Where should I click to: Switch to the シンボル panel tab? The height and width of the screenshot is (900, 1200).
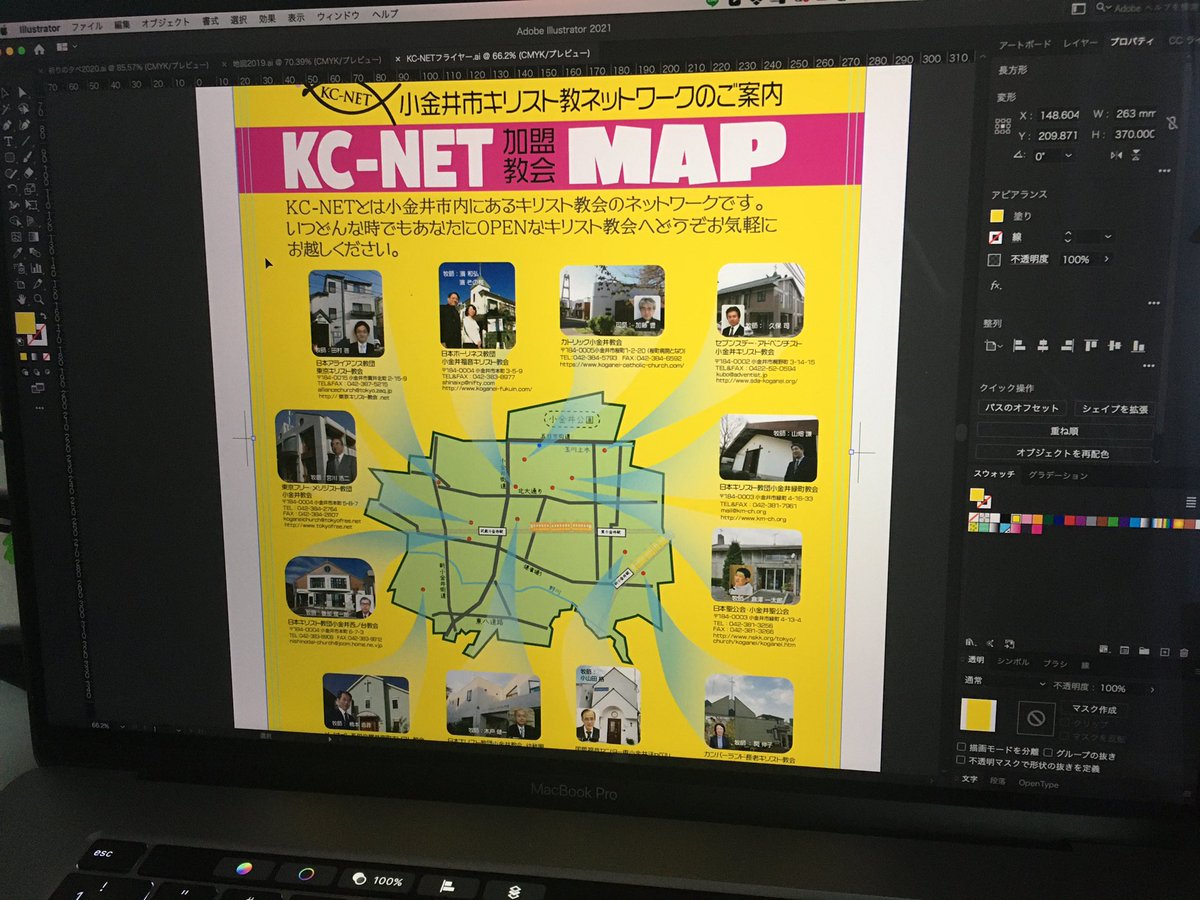pyautogui.click(x=1013, y=662)
